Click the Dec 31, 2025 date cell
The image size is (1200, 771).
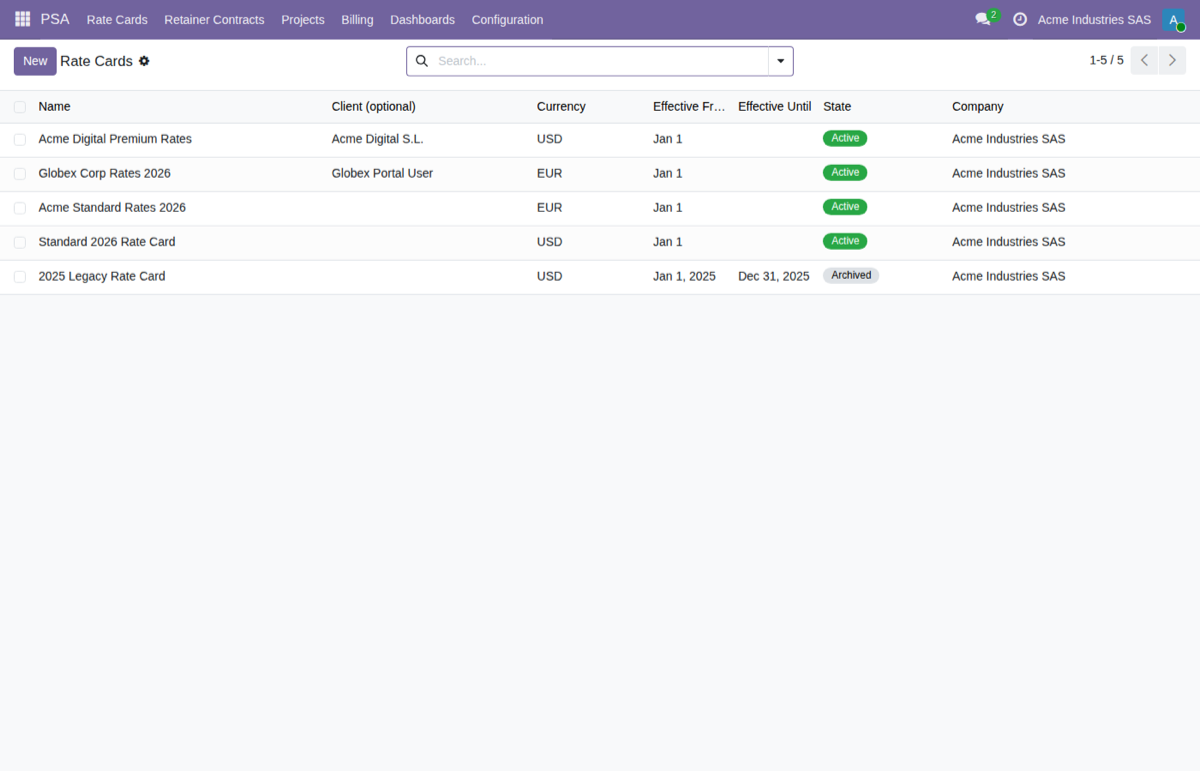pyautogui.click(x=774, y=276)
